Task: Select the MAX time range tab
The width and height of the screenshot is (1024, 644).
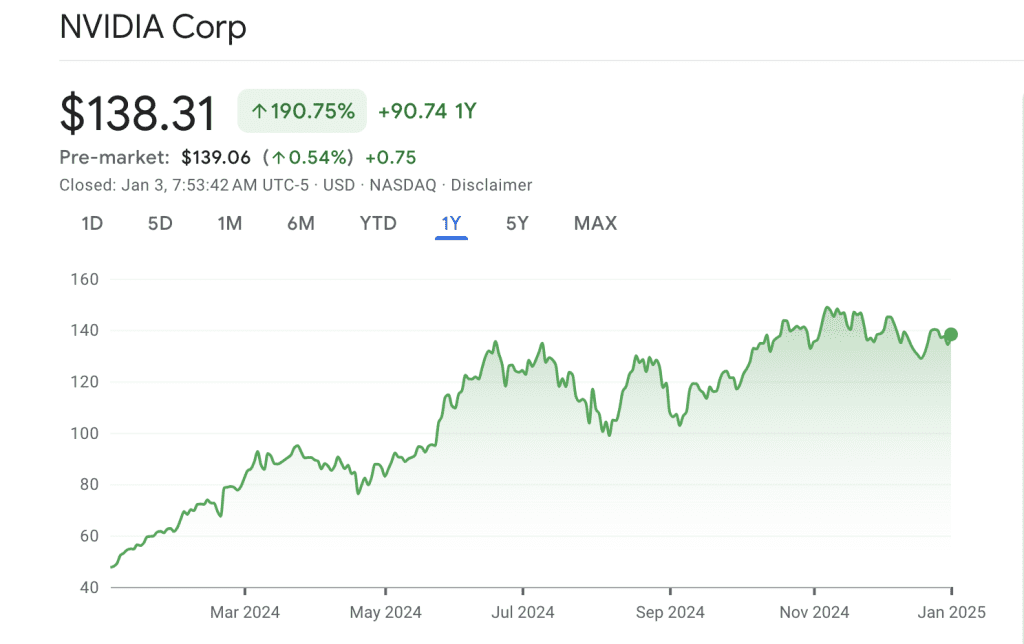Action: pyautogui.click(x=595, y=224)
